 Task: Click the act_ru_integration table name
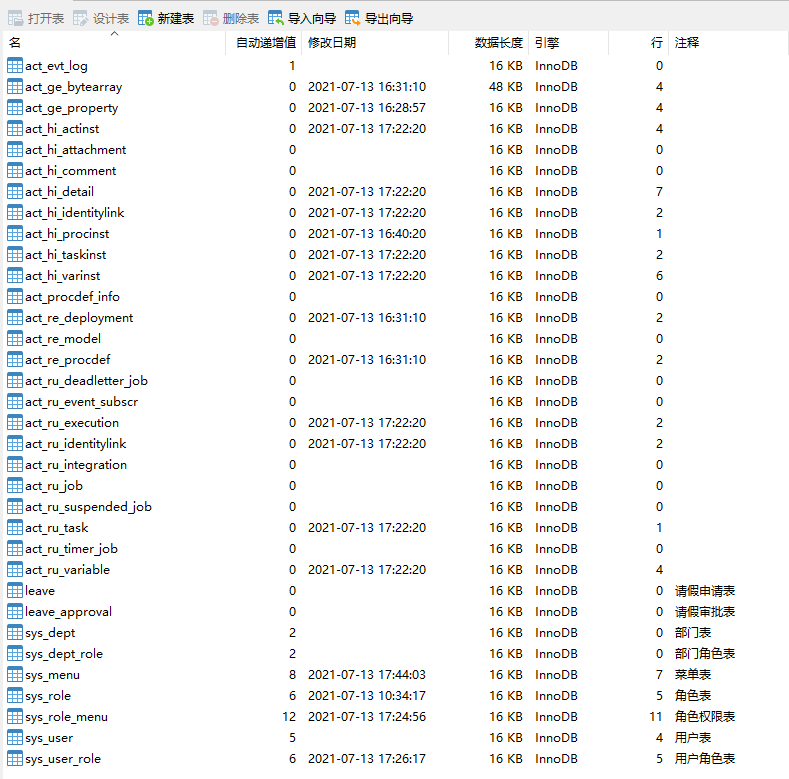[76, 465]
